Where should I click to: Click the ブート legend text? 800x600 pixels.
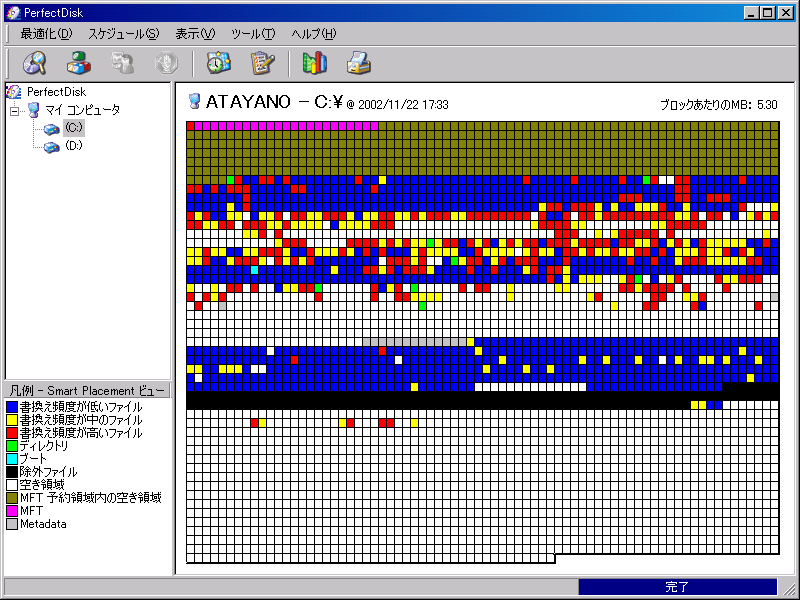33,459
